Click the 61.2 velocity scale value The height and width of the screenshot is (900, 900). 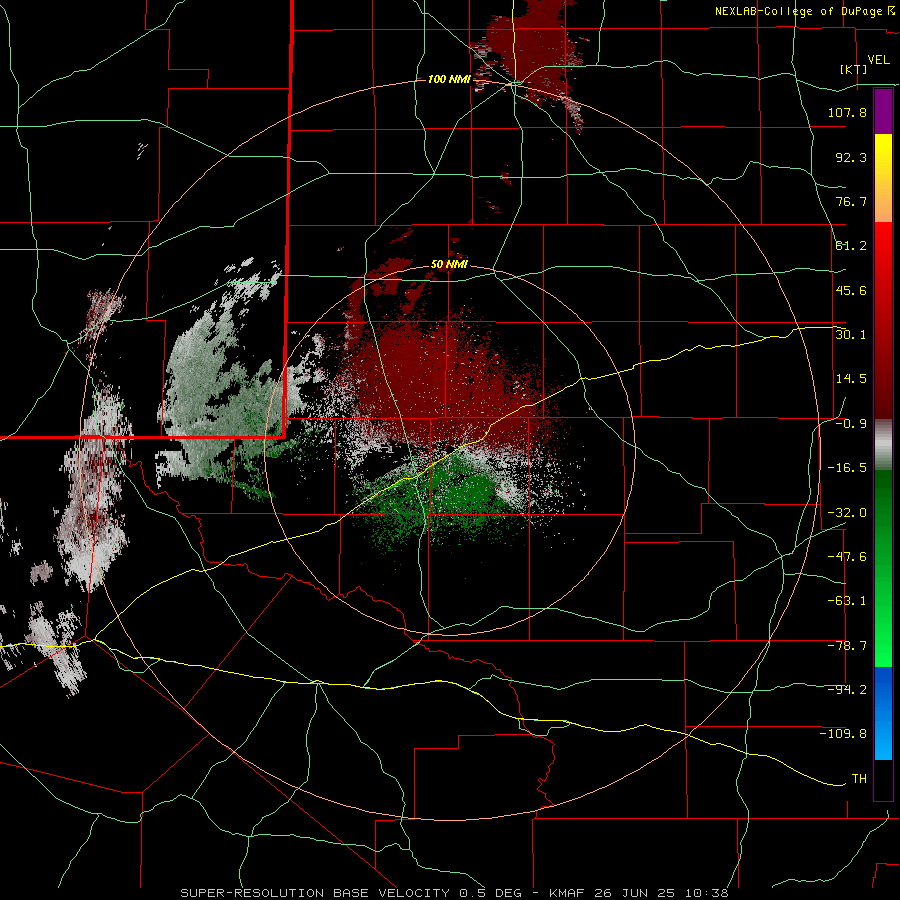tap(851, 246)
